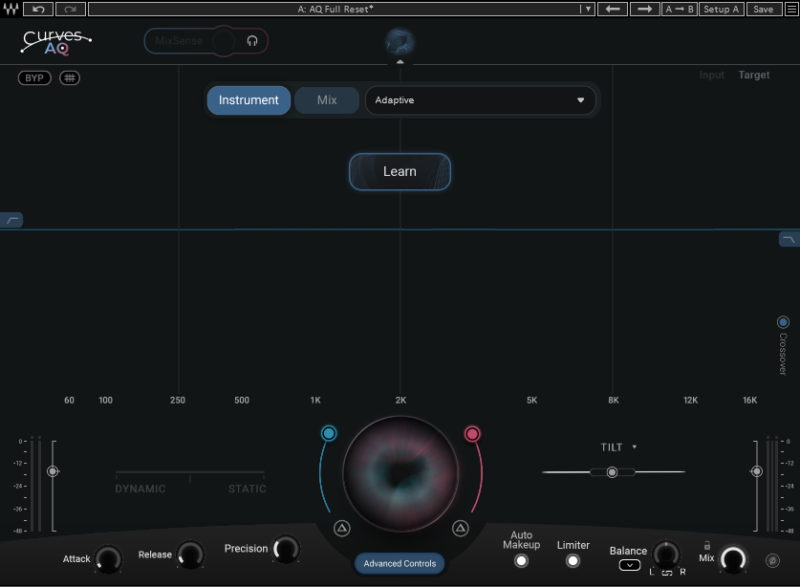This screenshot has width=800, height=587.
Task: Switch to the Mix tab
Action: (327, 100)
